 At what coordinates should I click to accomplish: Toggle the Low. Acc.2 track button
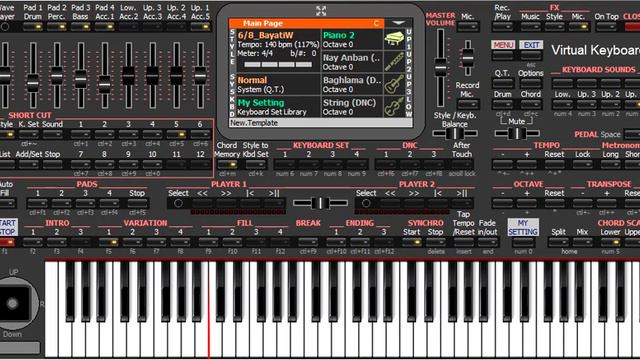(129, 27)
